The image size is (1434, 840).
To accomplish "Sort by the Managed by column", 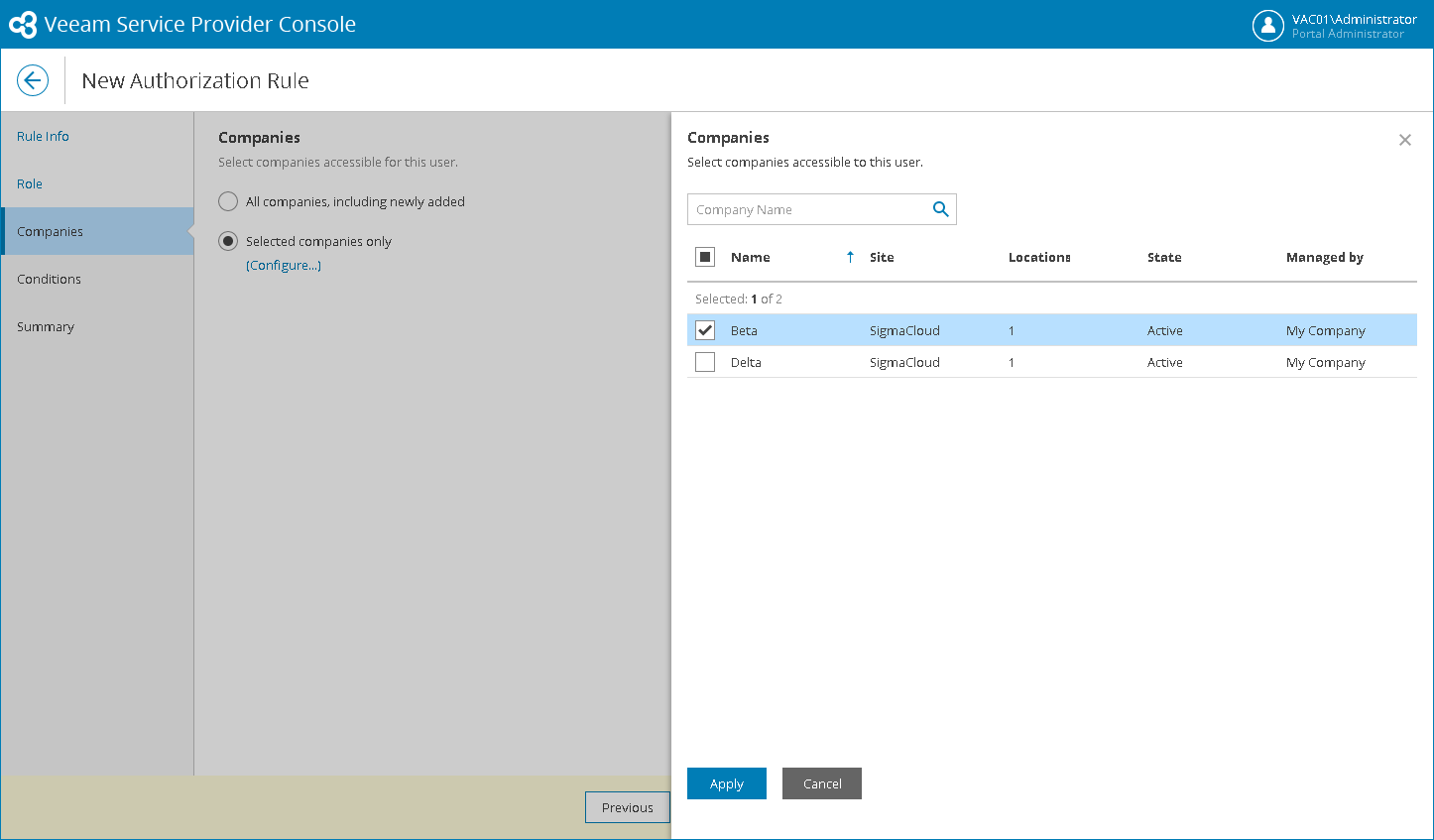I will 1324,257.
